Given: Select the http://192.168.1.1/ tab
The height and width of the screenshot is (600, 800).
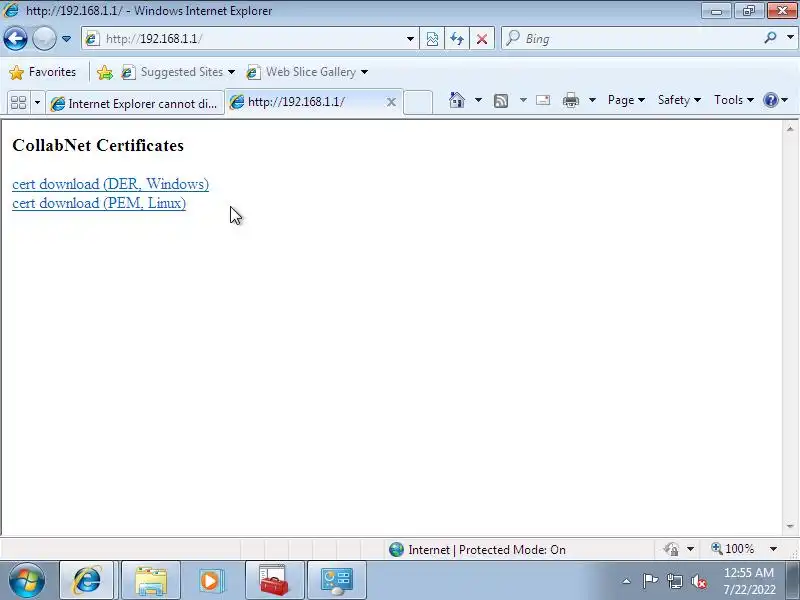Looking at the screenshot, I should point(305,102).
